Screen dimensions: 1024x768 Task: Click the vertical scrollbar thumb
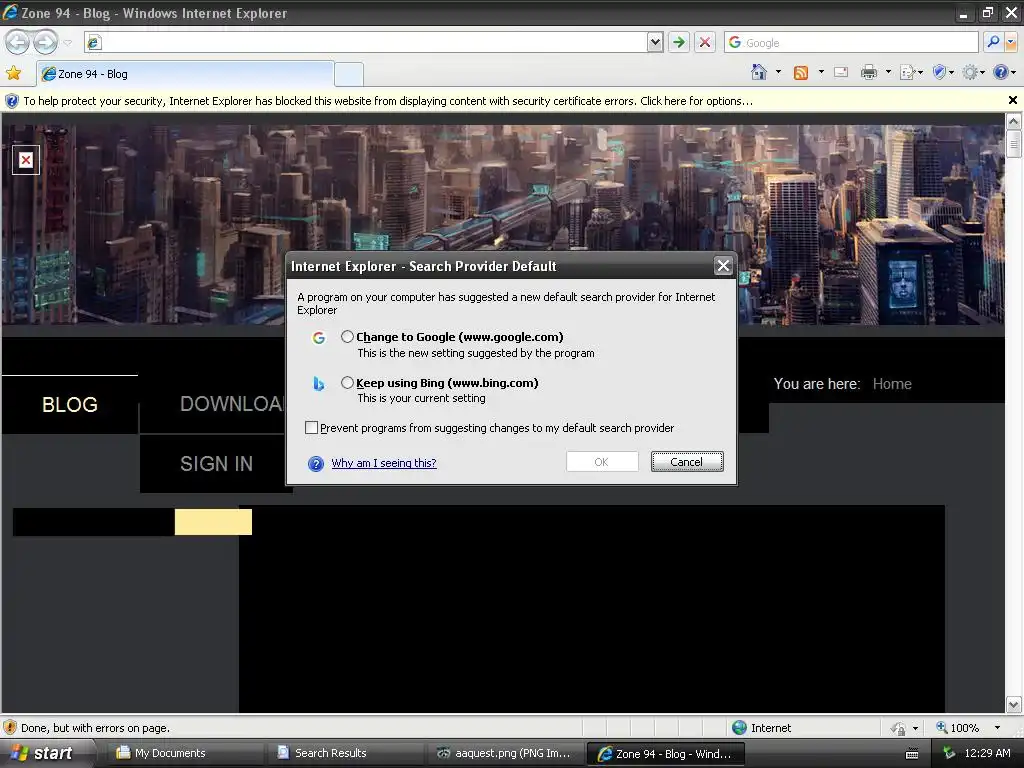coord(1014,144)
